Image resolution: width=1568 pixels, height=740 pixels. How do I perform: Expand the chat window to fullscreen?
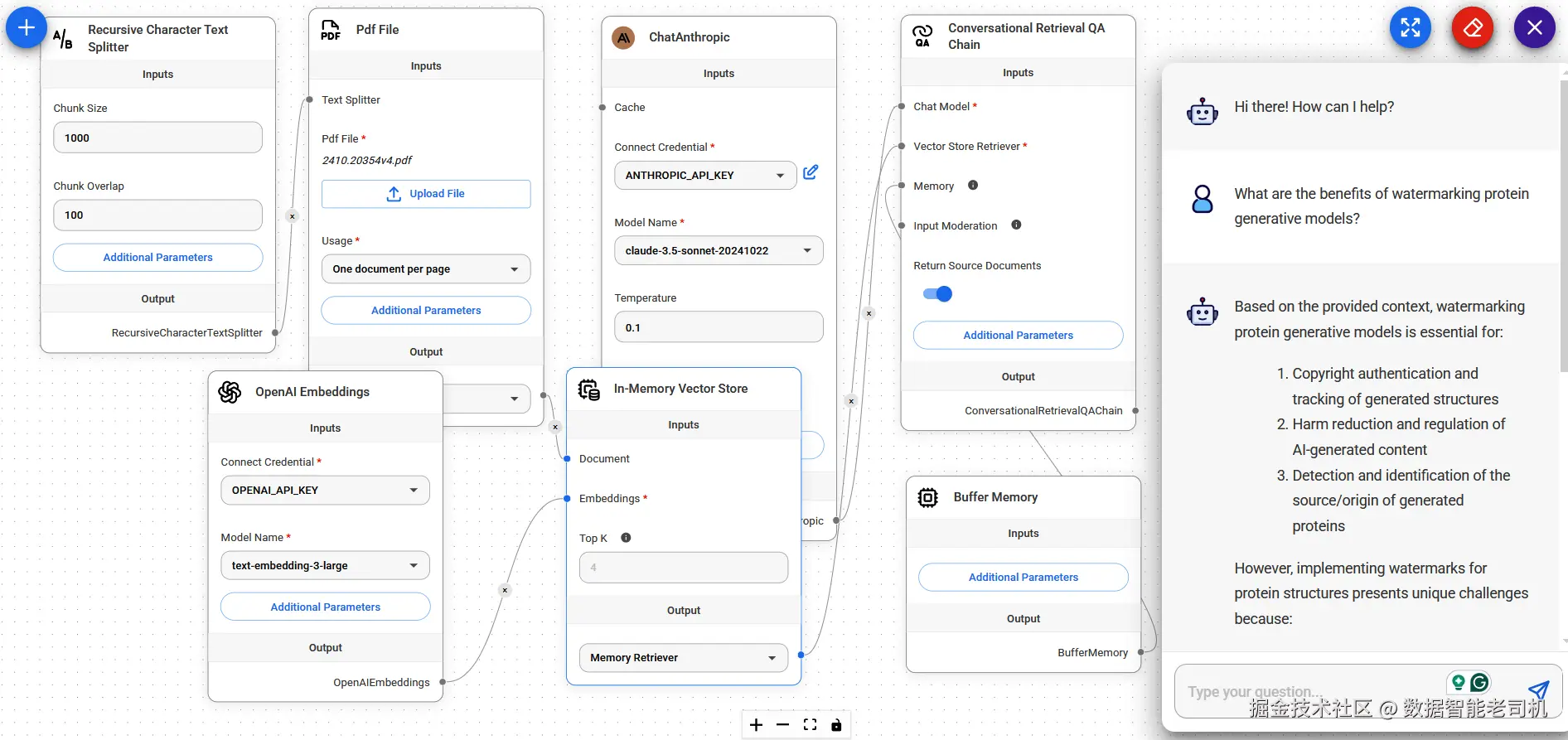(x=1410, y=28)
